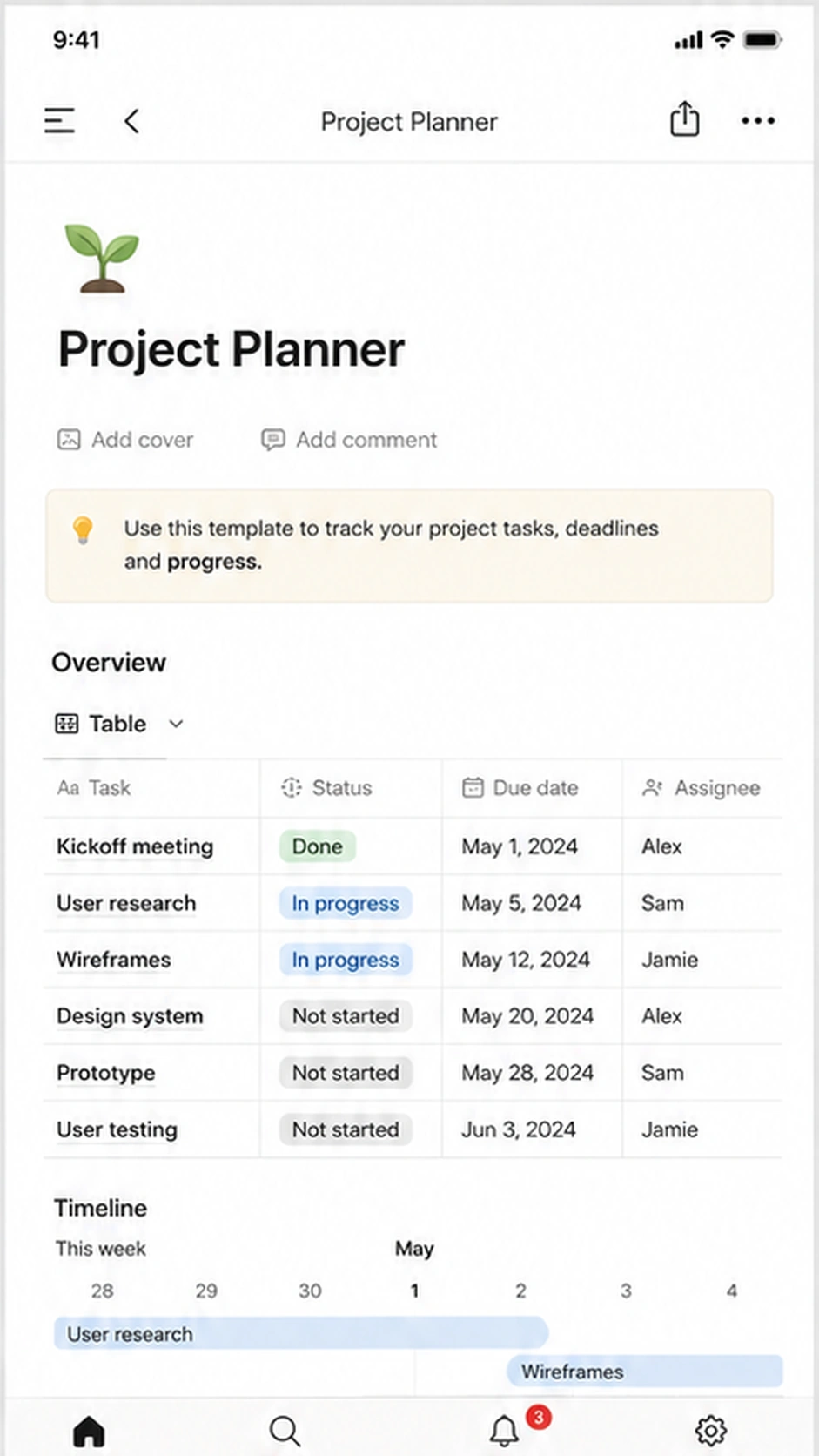Viewport: 819px width, 1456px height.
Task: Click Add cover
Action: click(125, 440)
